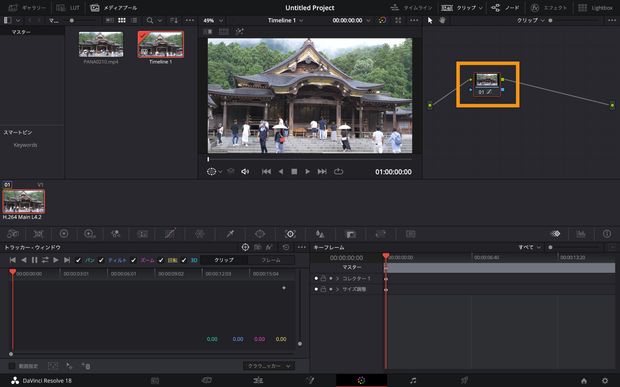Open the Motion Effects palette icon
Viewport: 620px width, 387px height.
click(x=142, y=234)
